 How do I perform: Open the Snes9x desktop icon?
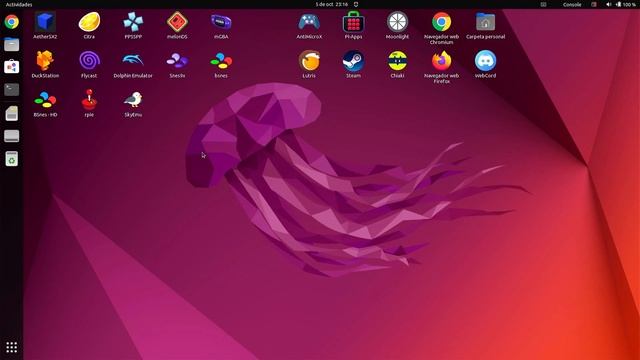point(177,61)
